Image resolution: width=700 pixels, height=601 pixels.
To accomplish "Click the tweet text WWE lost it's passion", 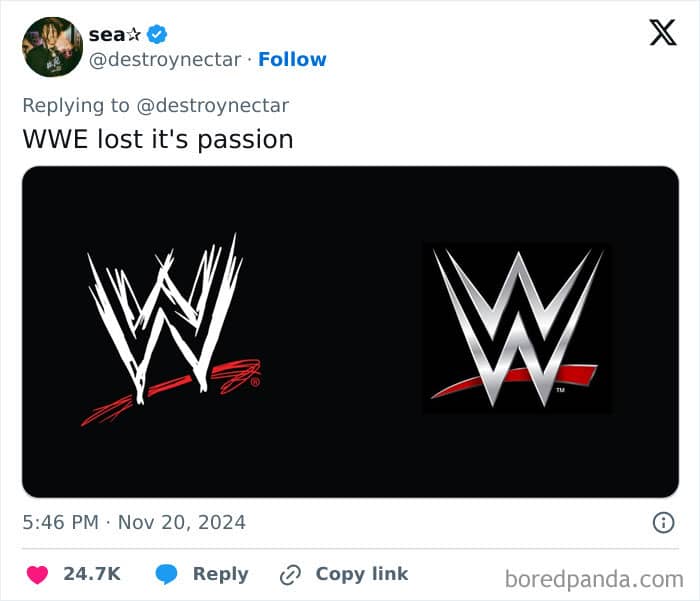I will click(158, 139).
